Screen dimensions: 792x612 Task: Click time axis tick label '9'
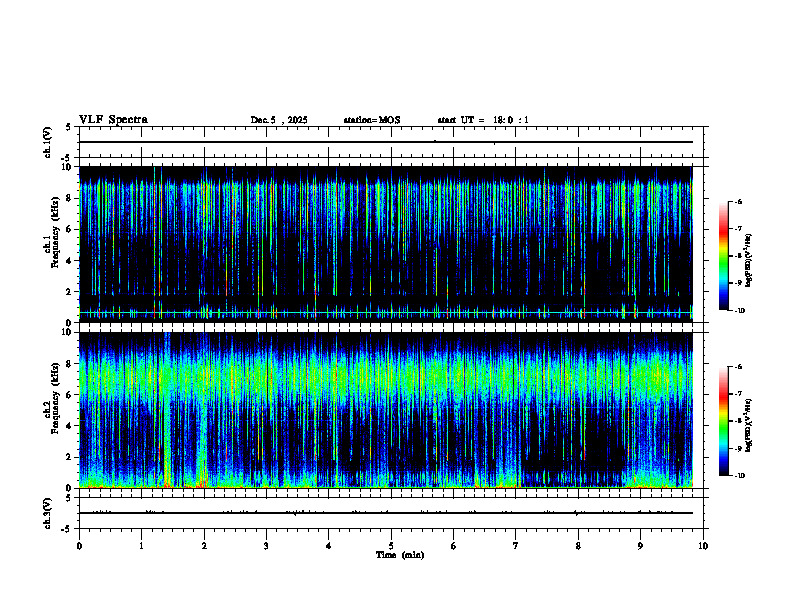640,546
